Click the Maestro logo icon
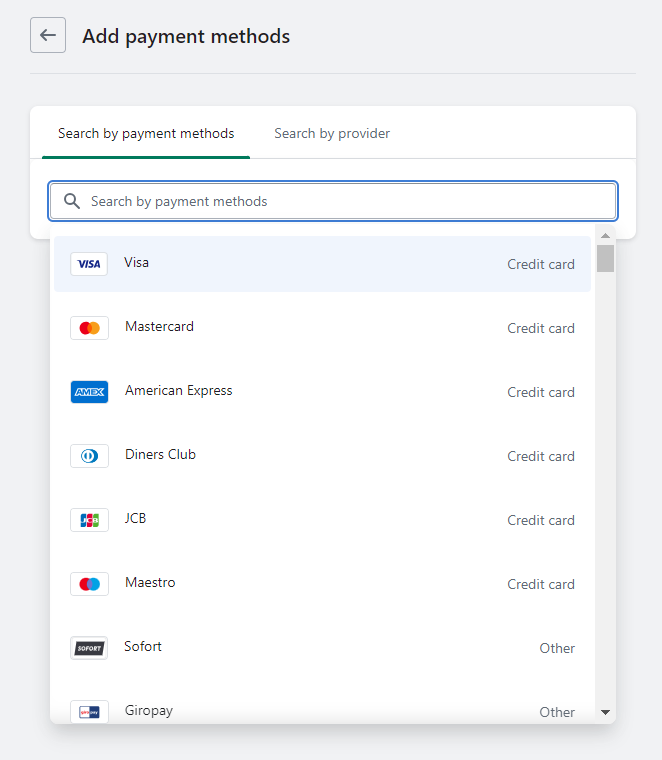Screen dimensions: 662x760 (x=89, y=584)
